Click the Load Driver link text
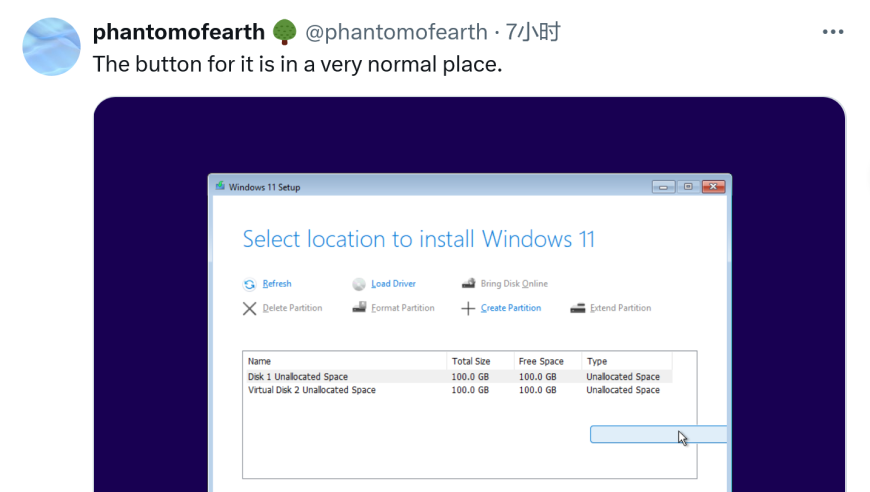 click(x=393, y=283)
